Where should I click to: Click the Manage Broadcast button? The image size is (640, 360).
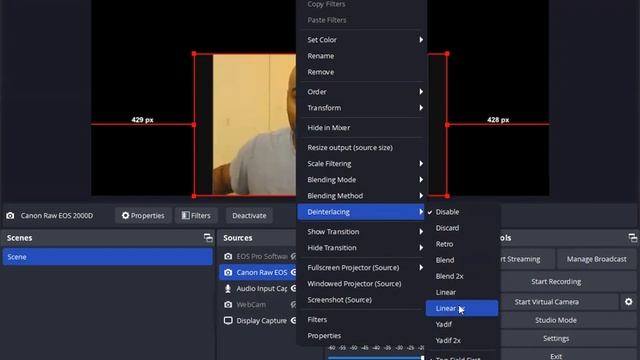pos(596,259)
